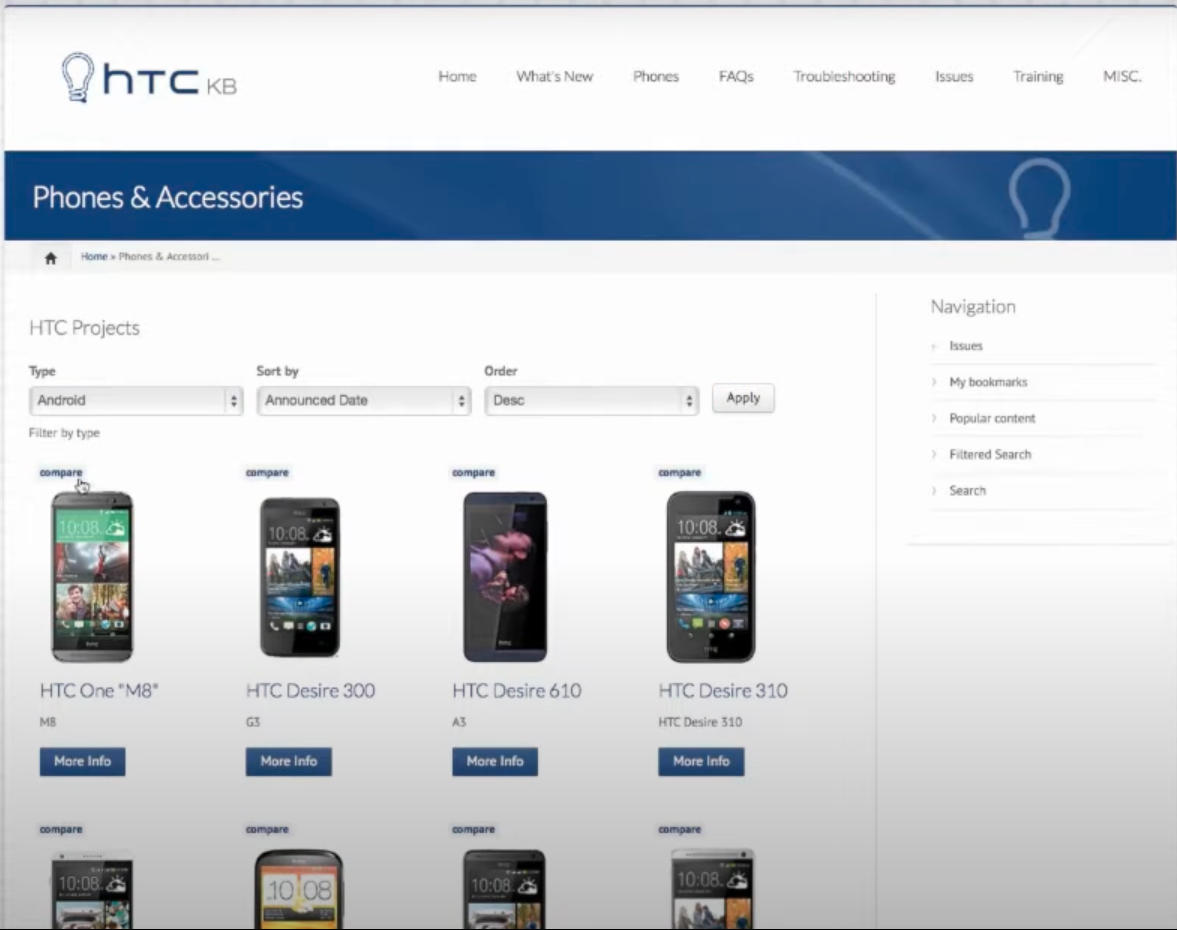Click the arrow beside sidebar Search
Image resolution: width=1177 pixels, height=930 pixels.
(x=934, y=490)
